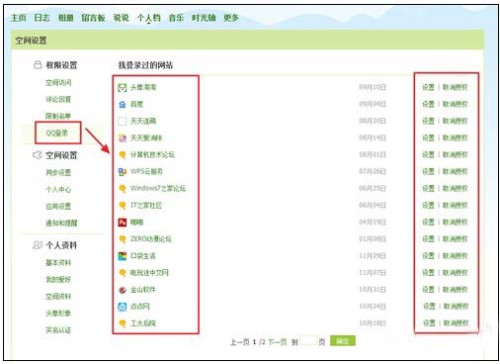This screenshot has height=364, width=500.
Task: Click the blank icon beside 天天连萌
Action: (122, 121)
